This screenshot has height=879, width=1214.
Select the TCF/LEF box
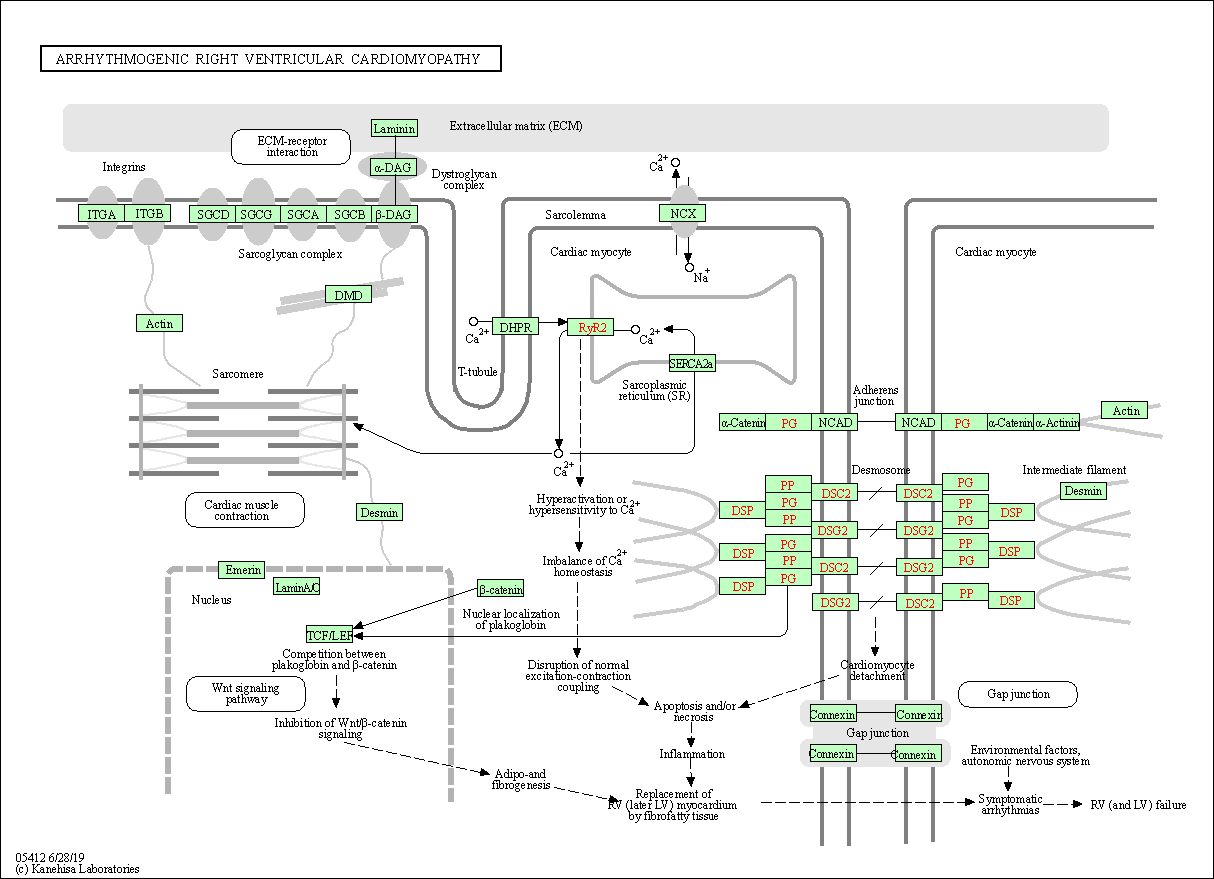coord(330,634)
